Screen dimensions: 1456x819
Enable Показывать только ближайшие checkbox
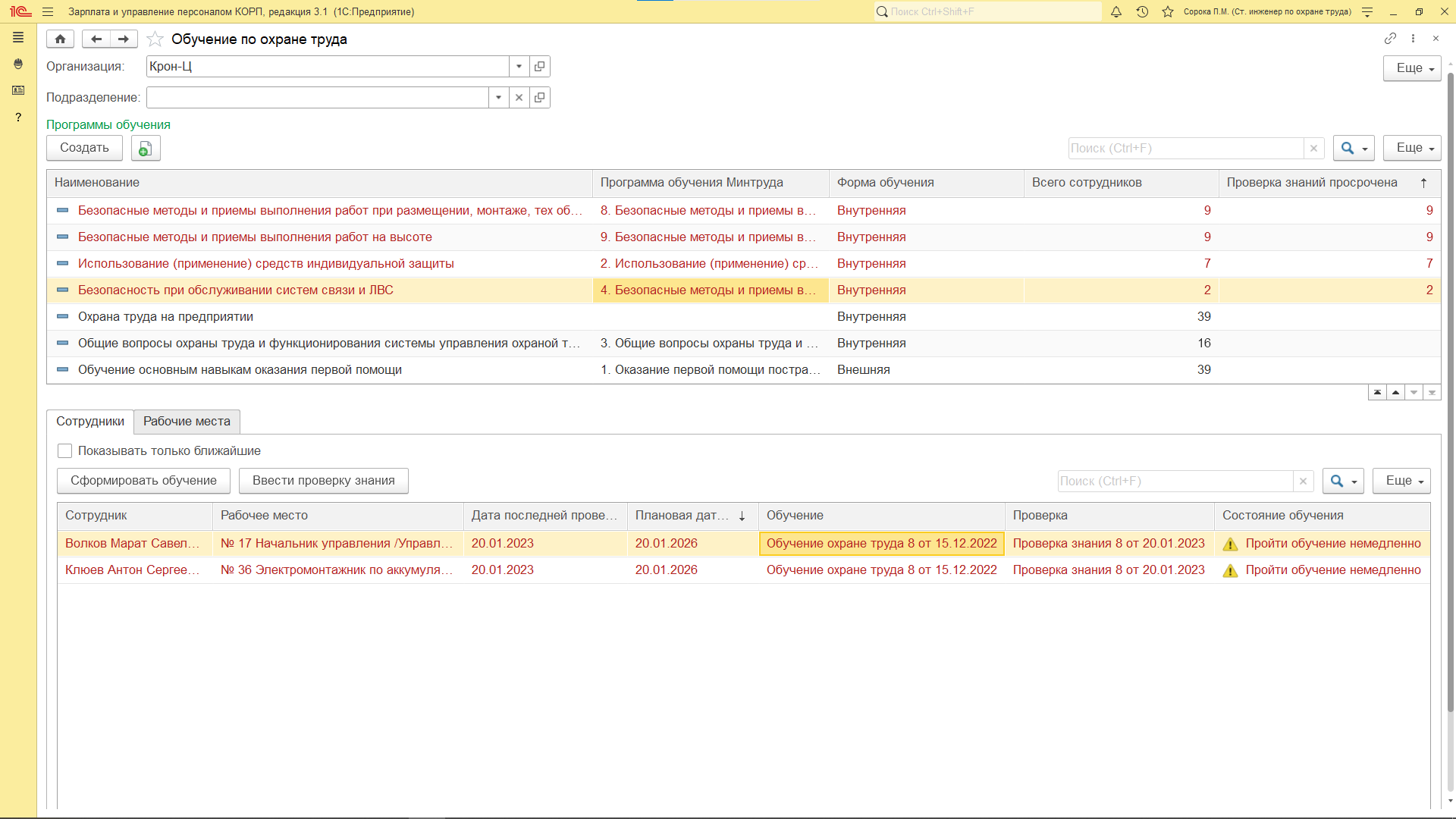point(65,451)
